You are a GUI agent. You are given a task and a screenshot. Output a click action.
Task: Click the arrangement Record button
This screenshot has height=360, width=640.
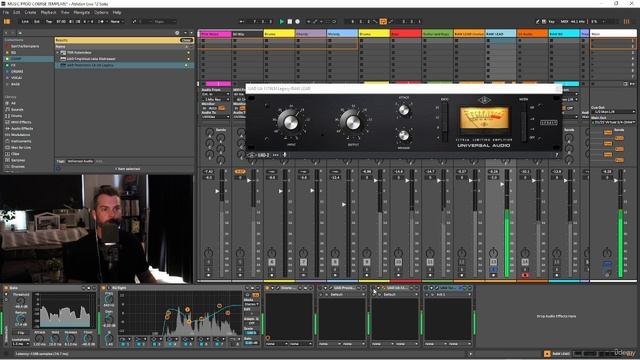[x=298, y=21]
